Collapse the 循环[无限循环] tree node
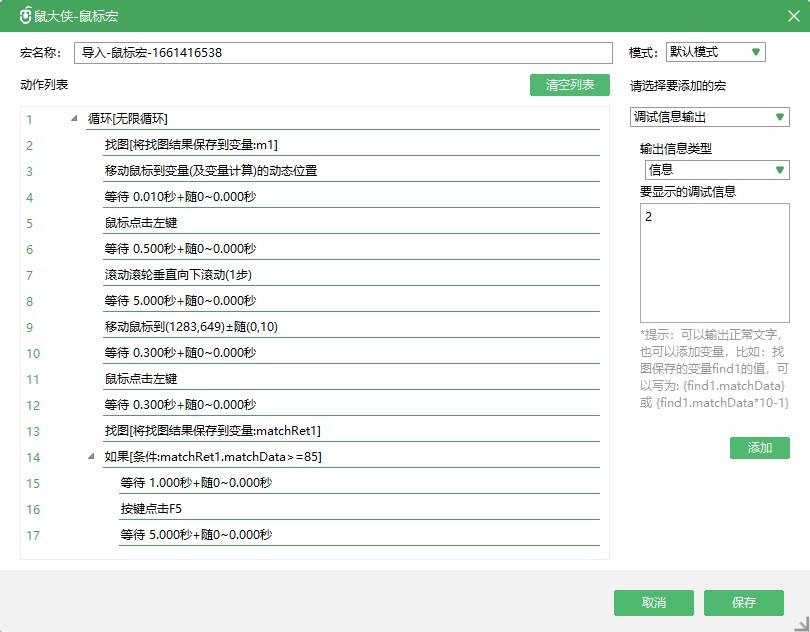Image resolution: width=810 pixels, height=632 pixels. (x=75, y=119)
